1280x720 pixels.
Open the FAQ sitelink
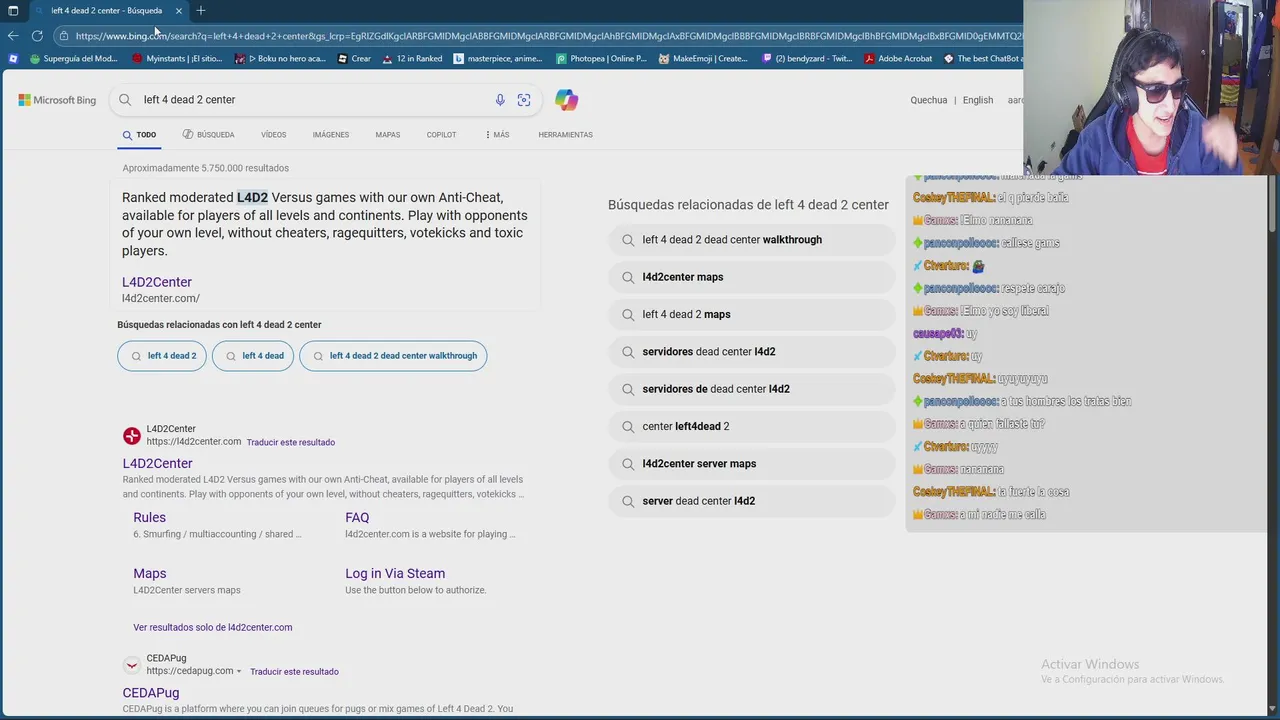357,517
